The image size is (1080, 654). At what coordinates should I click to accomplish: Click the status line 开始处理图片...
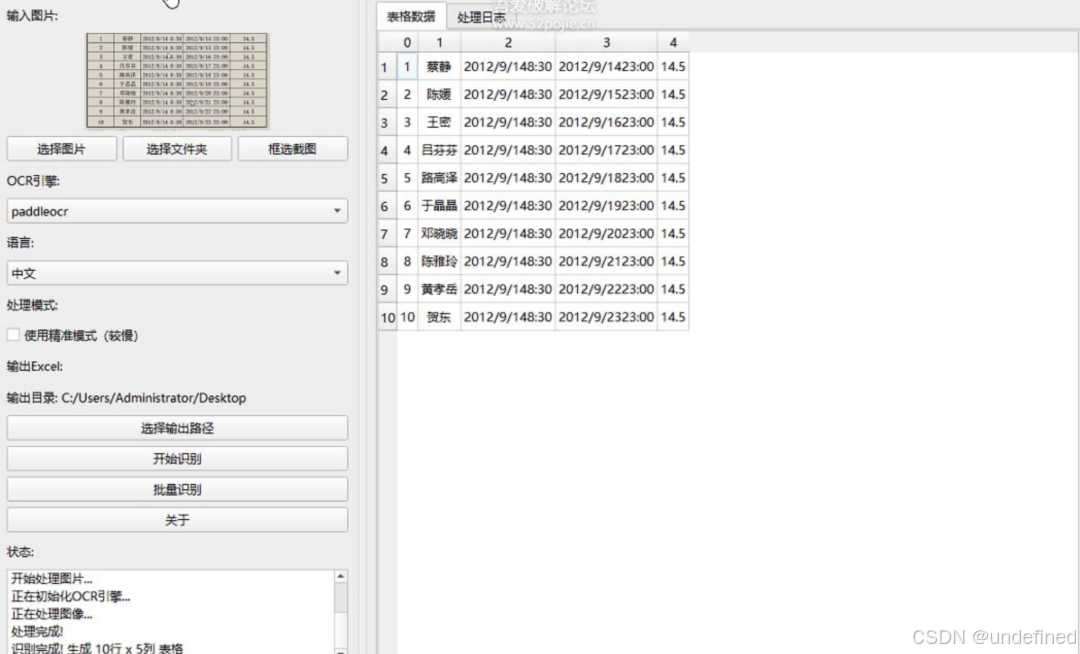click(x=52, y=578)
